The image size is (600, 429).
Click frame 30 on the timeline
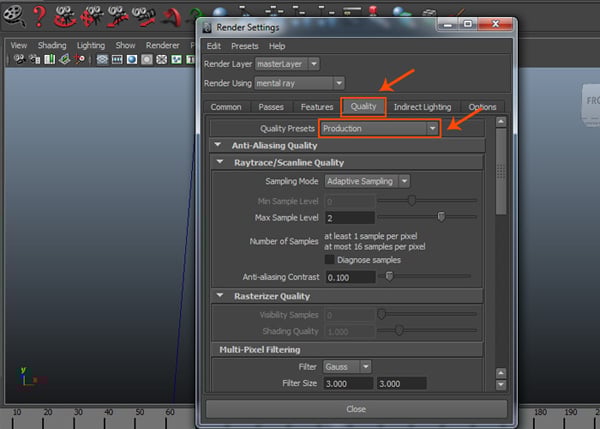coord(78,413)
